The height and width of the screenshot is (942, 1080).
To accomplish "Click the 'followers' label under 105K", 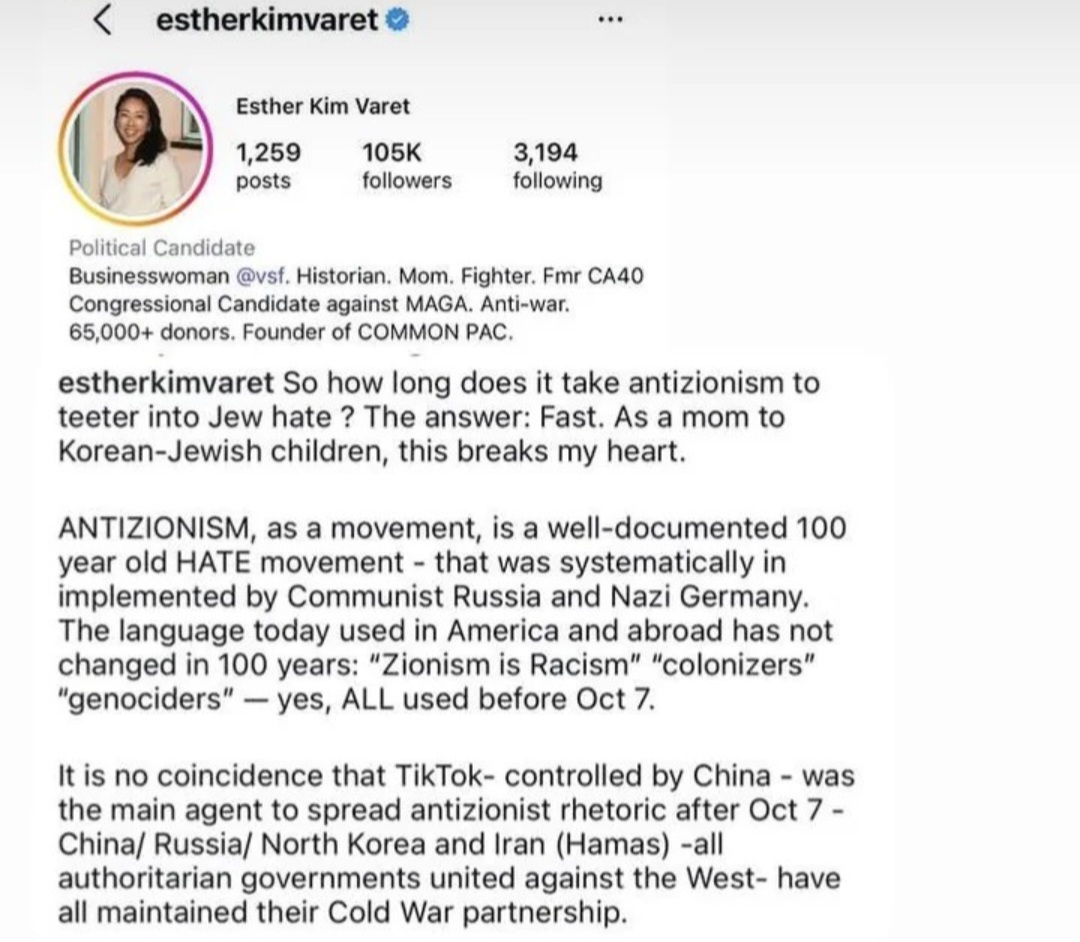I will tap(406, 180).
